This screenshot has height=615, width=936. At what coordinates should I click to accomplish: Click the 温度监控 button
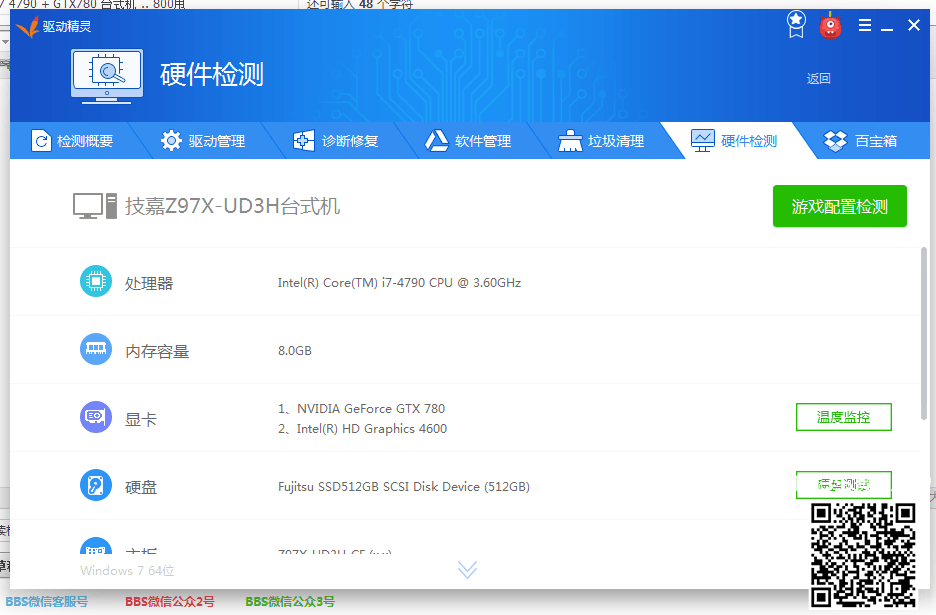point(843,417)
